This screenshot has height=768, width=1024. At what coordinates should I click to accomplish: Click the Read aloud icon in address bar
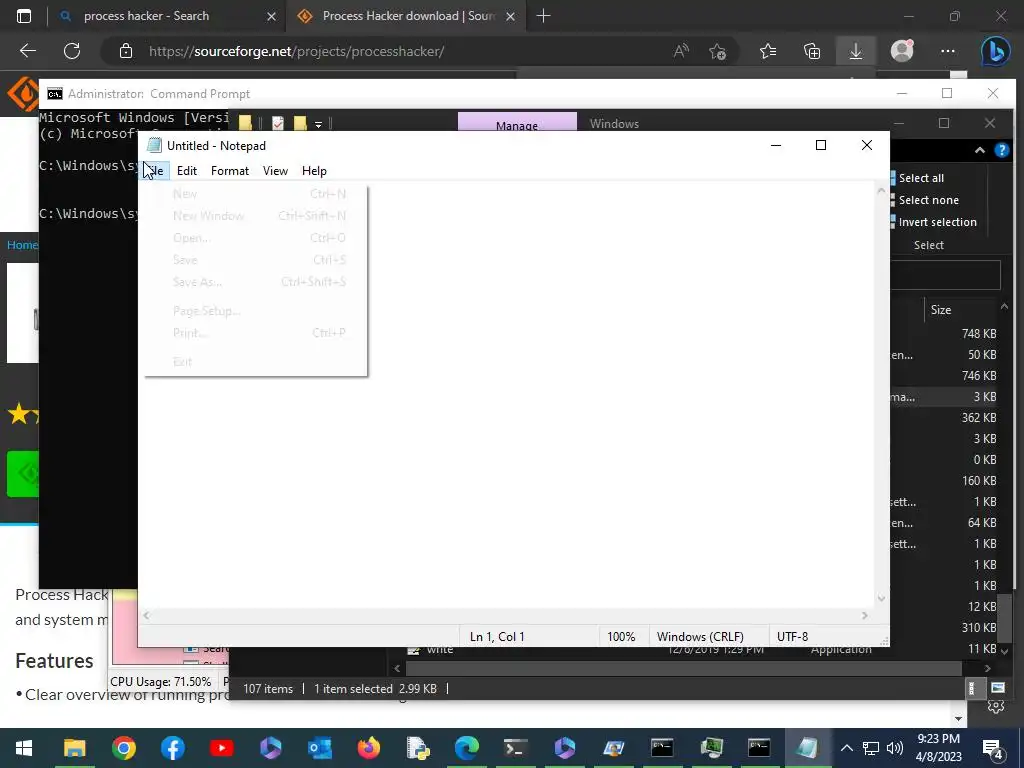pyautogui.click(x=680, y=51)
